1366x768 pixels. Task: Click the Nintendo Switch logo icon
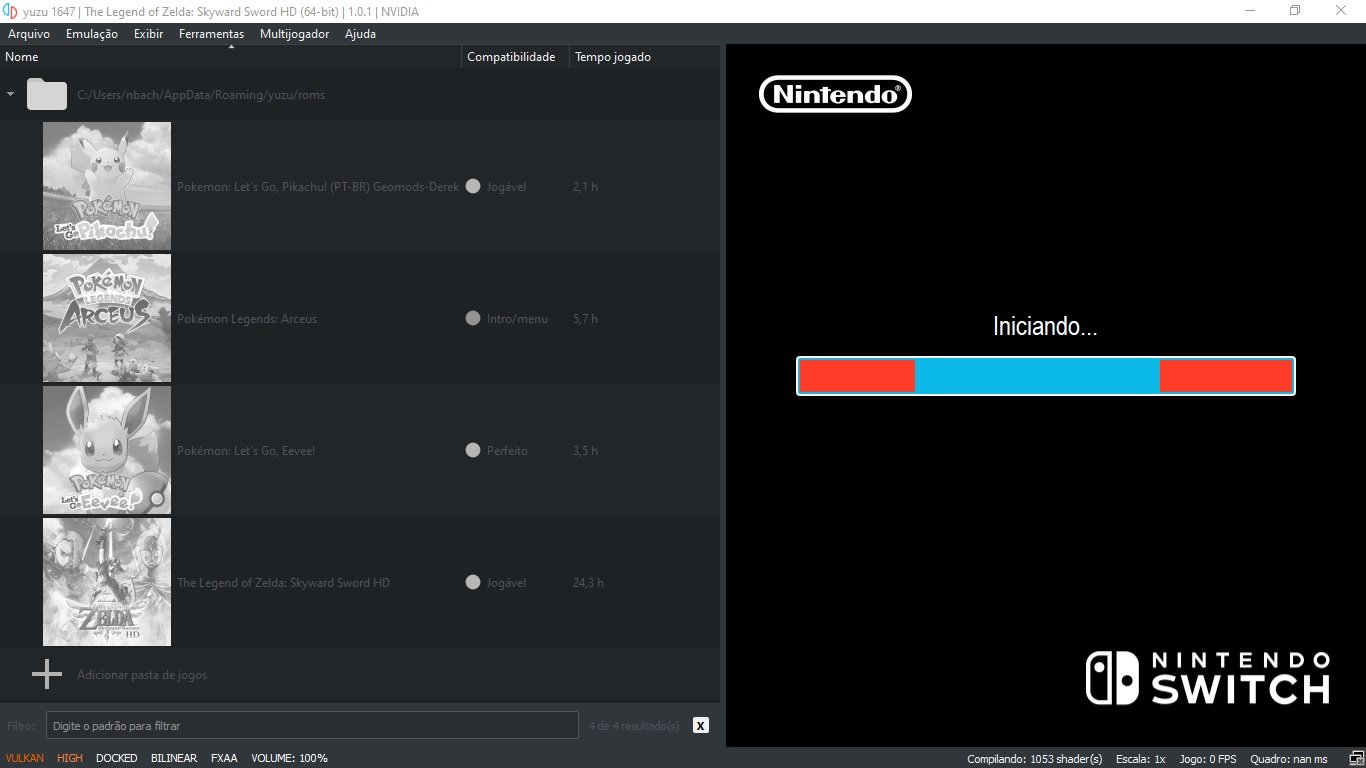point(1112,678)
